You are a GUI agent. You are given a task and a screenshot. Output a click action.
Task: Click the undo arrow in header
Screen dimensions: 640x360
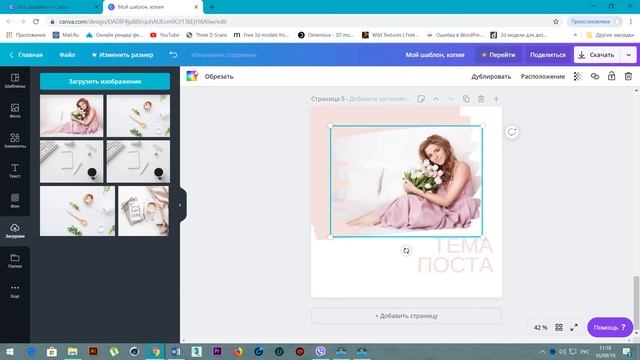(x=173, y=54)
